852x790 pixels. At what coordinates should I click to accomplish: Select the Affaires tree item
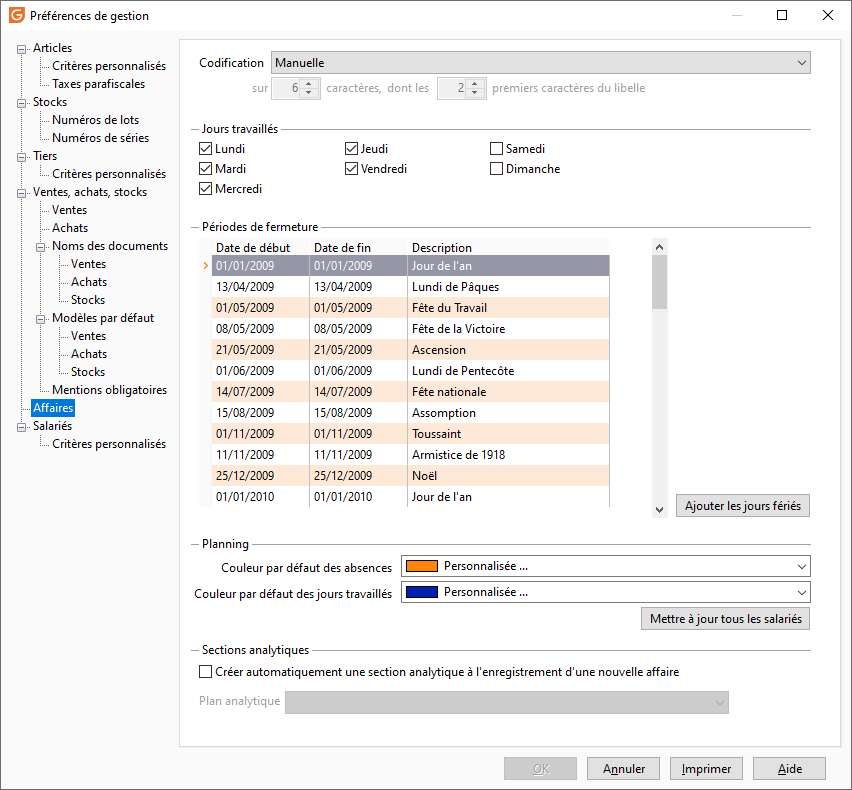tap(53, 407)
